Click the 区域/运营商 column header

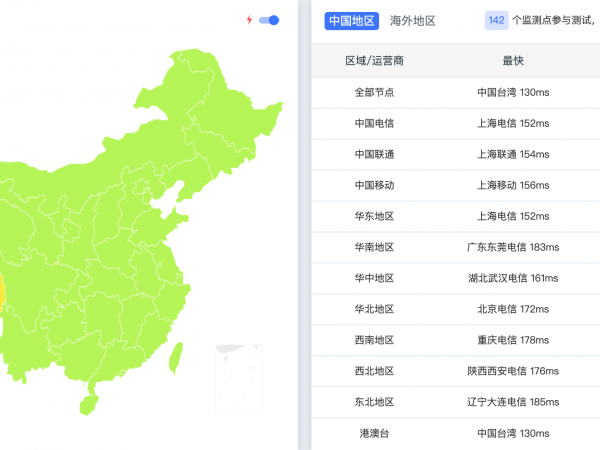click(375, 61)
